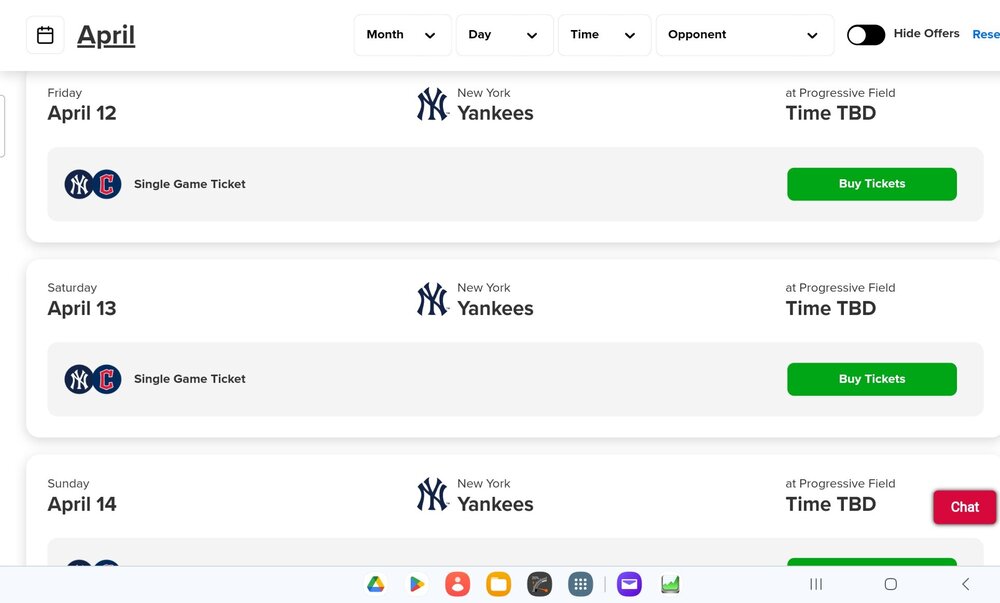1000x603 pixels.
Task: Launch Play Store from the taskbar
Action: [x=416, y=584]
